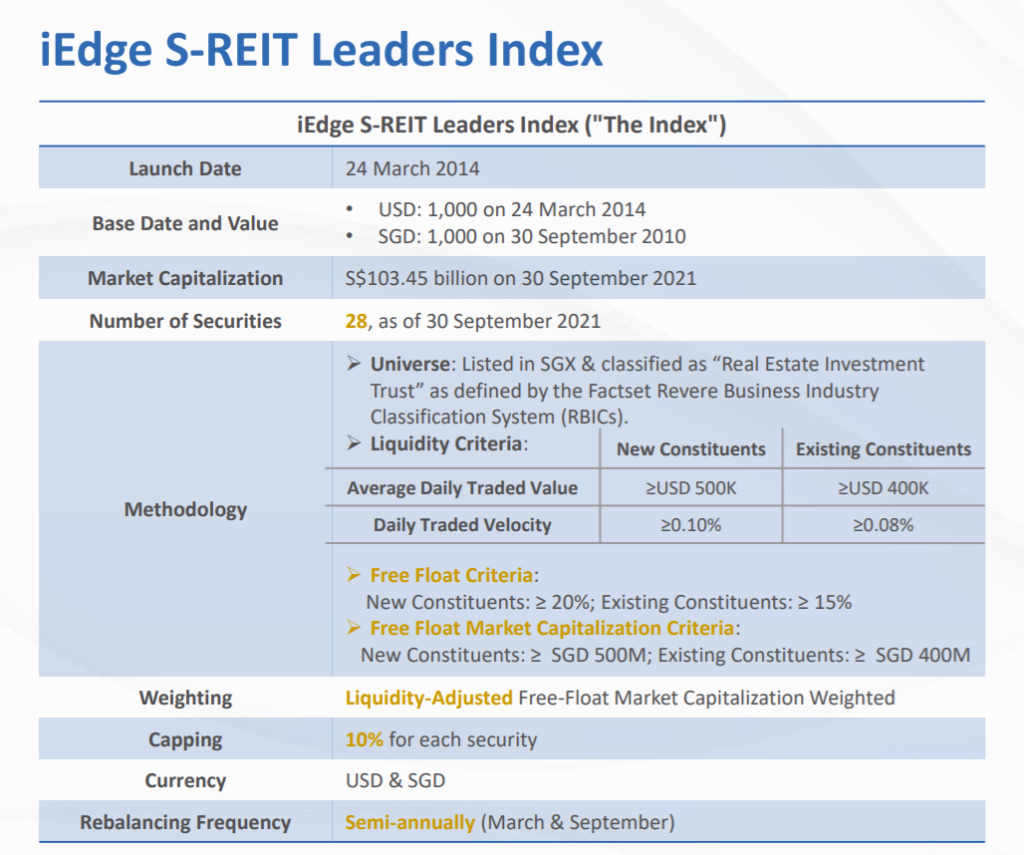Click the 'Liquidity Criteria' heading
The width and height of the screenshot is (1024, 855).
(x=446, y=444)
